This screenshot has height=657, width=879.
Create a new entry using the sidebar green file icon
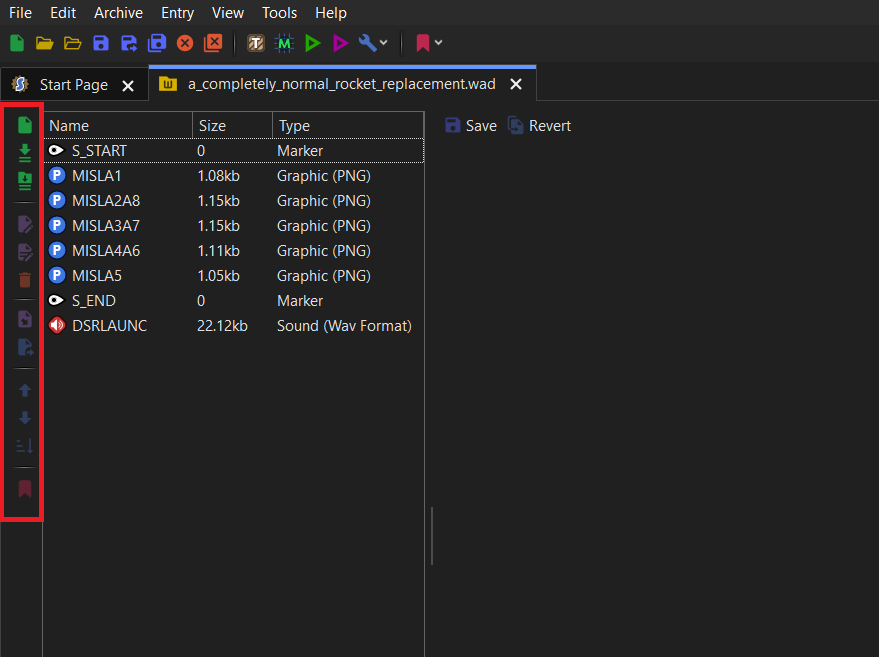click(25, 125)
